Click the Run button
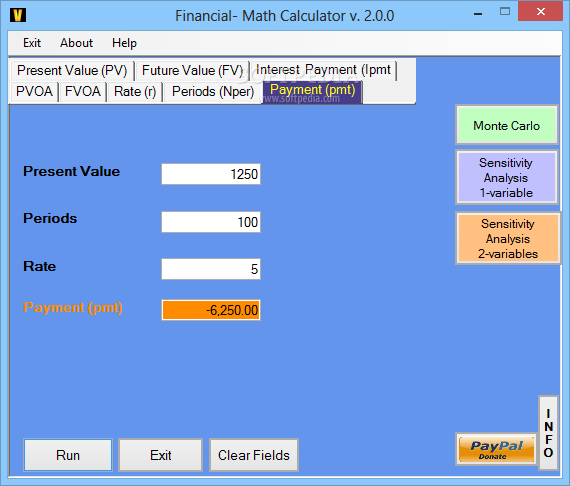 pyautogui.click(x=68, y=455)
